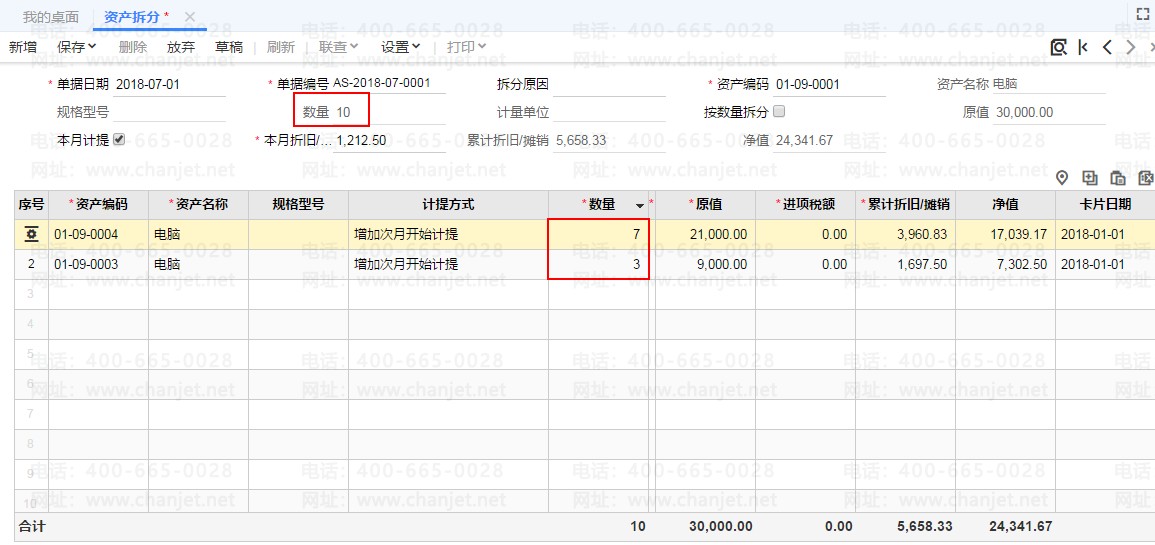Click 原值 cell 21,000.00

click(705, 234)
